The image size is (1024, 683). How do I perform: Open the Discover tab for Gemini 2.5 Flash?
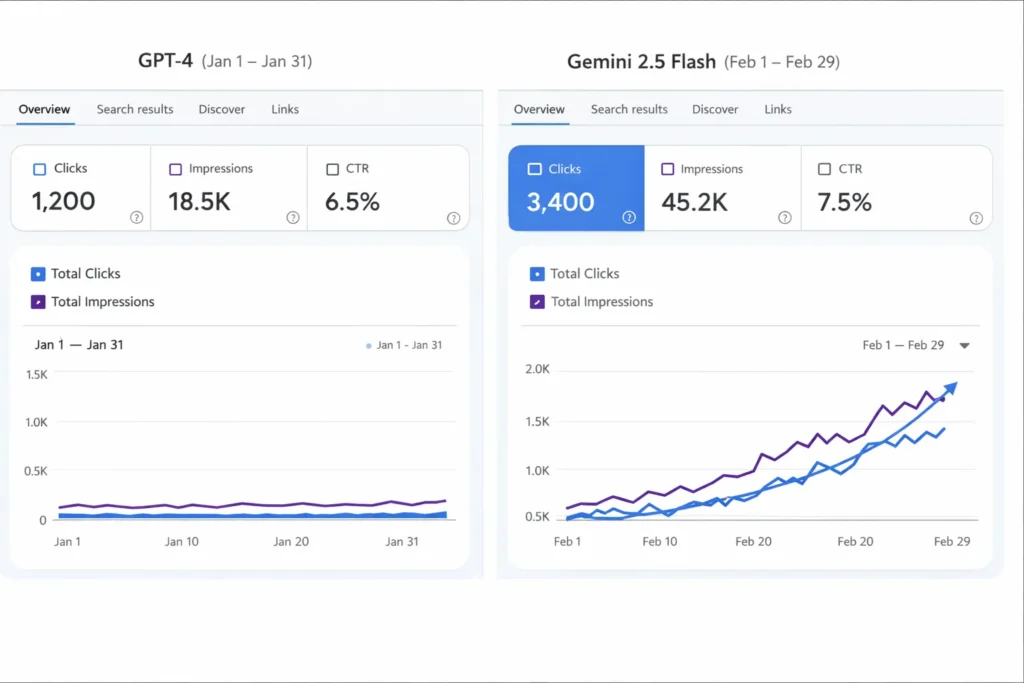(714, 109)
